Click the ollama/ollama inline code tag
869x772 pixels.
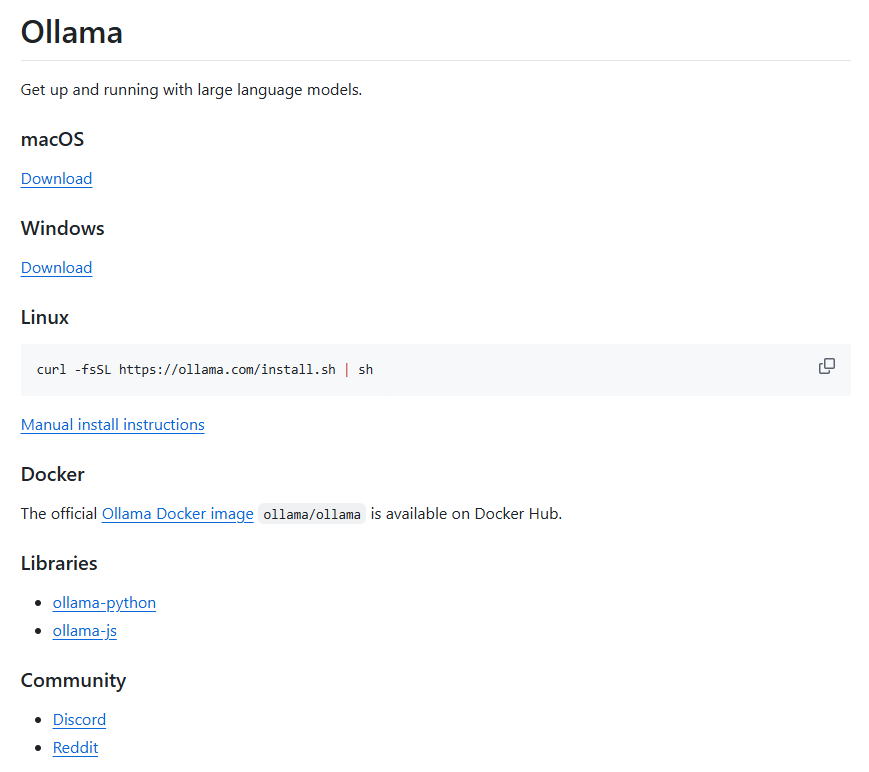pos(312,514)
